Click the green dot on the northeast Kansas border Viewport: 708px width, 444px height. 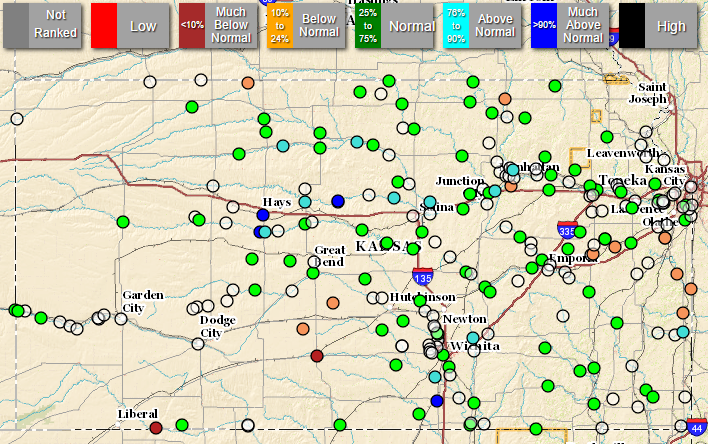pos(555,86)
